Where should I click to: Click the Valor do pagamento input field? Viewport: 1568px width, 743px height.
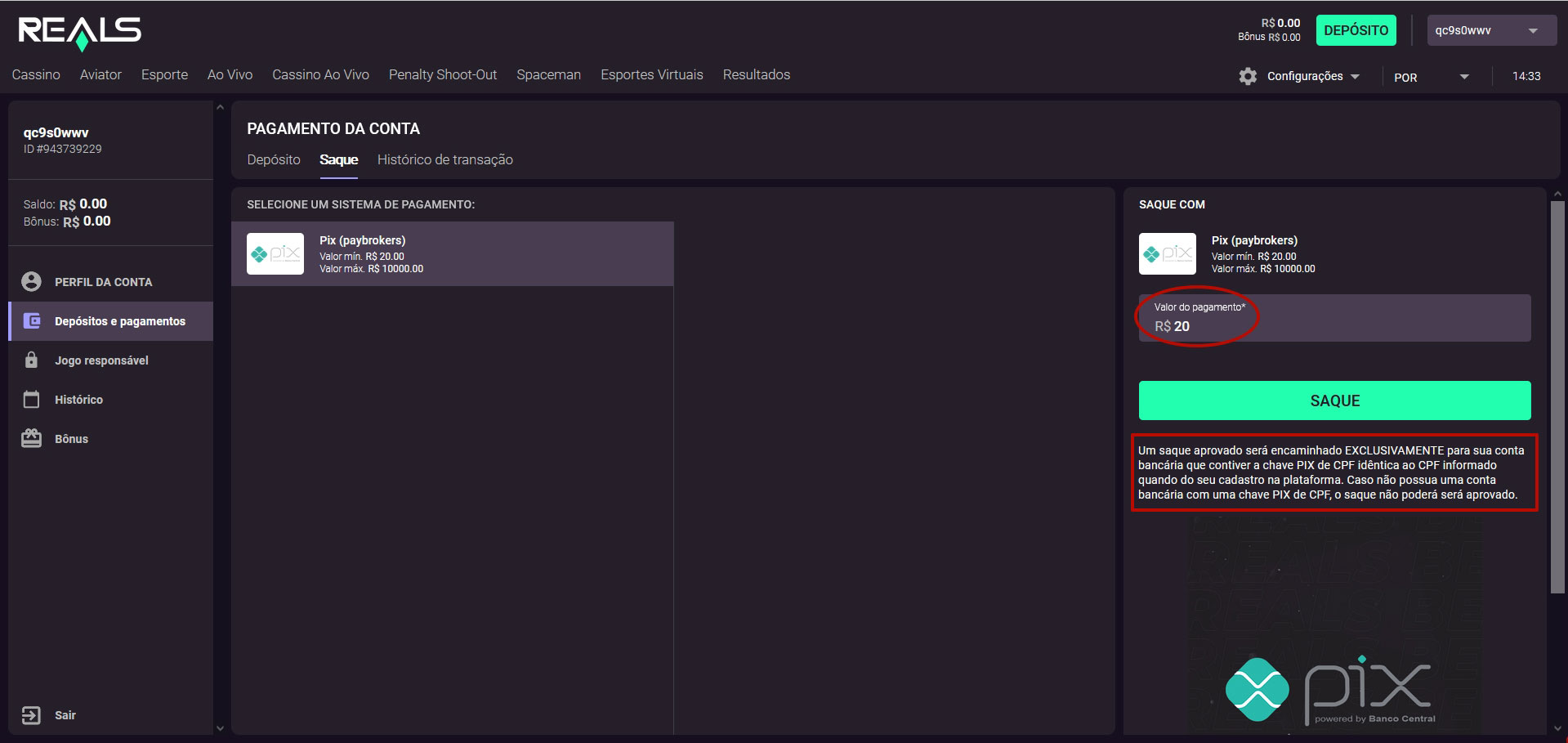click(x=1334, y=318)
